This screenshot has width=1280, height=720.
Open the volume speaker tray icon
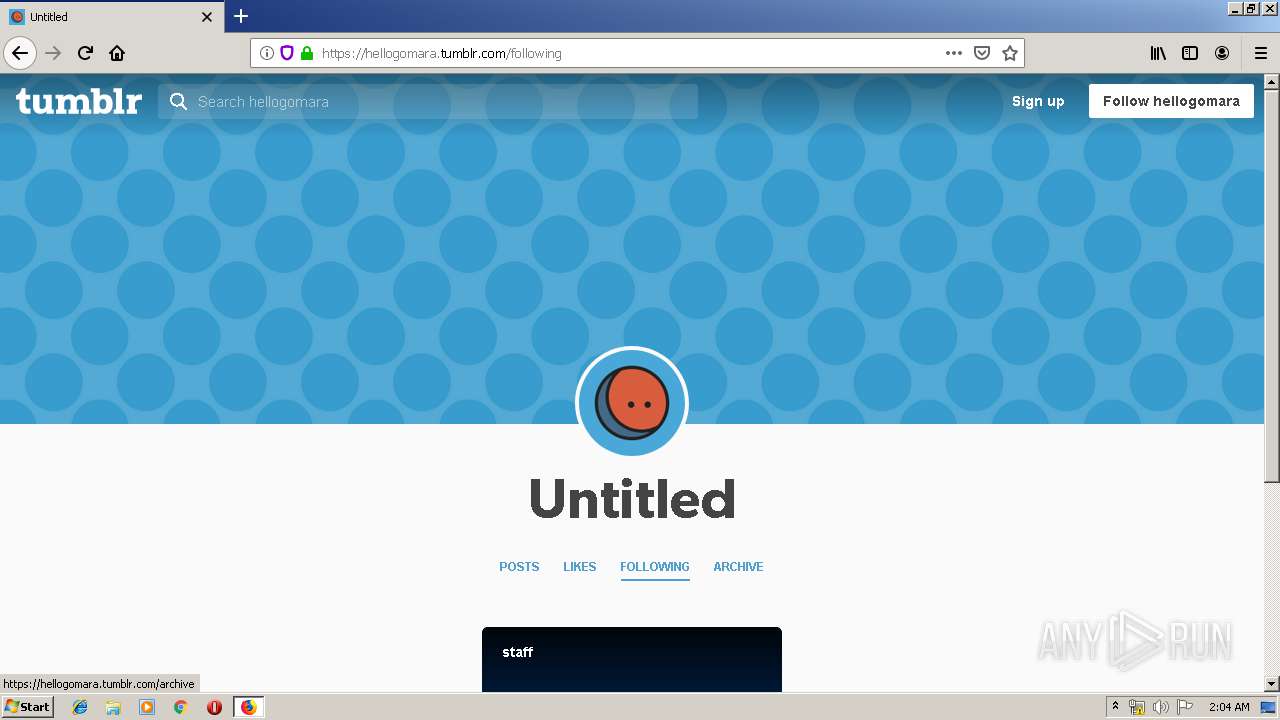1160,707
